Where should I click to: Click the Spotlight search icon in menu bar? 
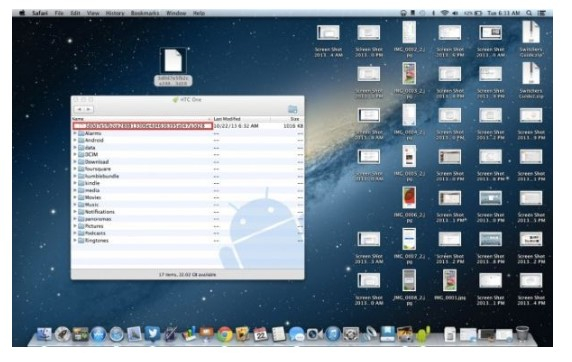coord(529,13)
